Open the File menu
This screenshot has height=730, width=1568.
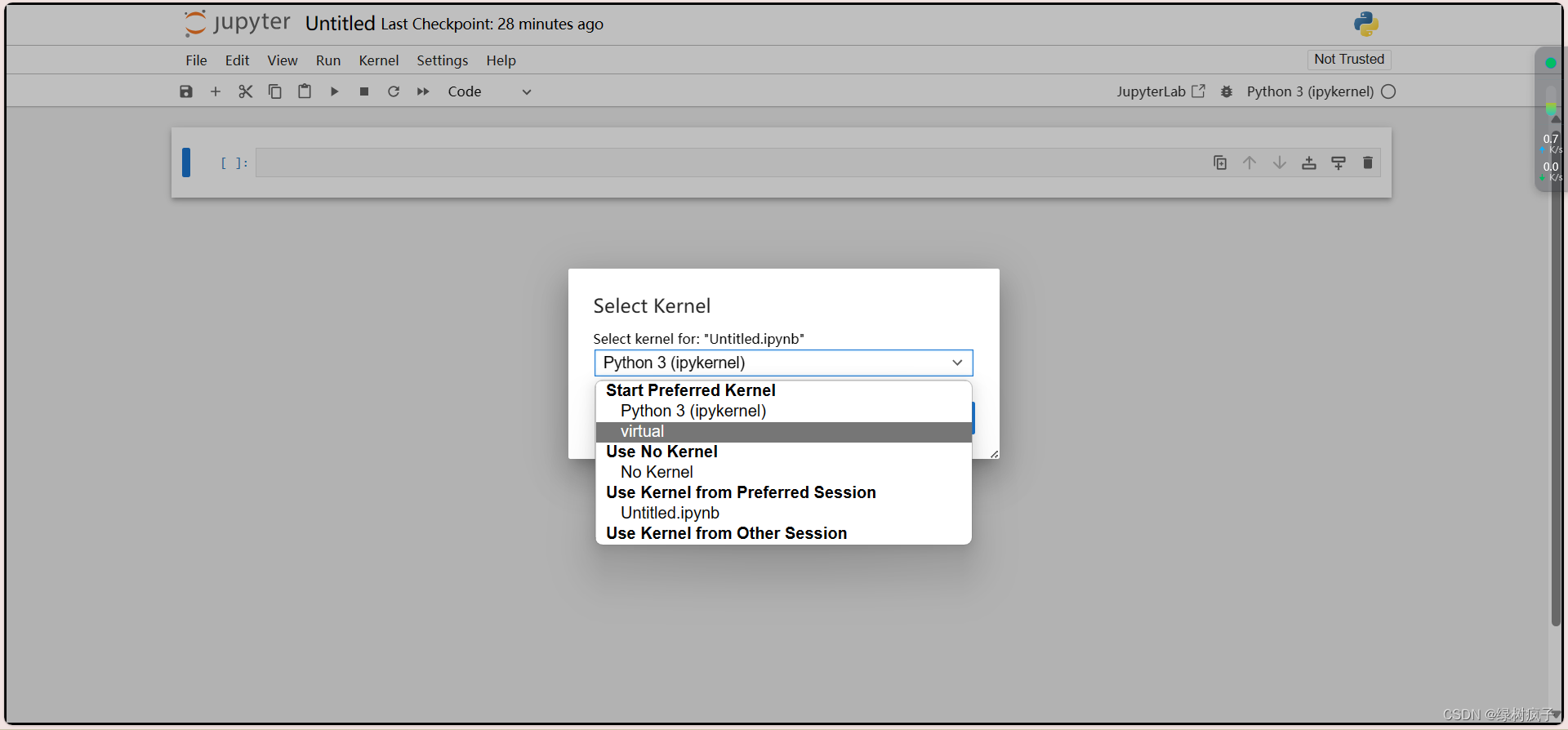(x=196, y=60)
